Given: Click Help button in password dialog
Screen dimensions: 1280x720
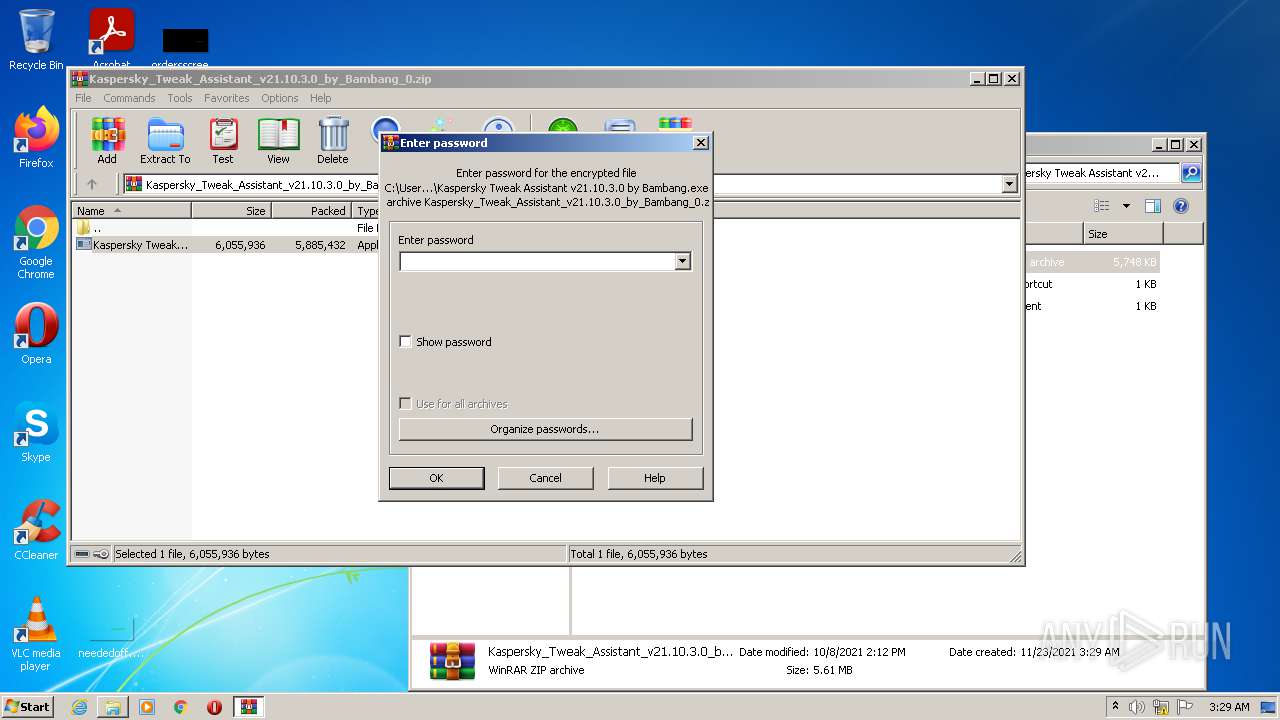Looking at the screenshot, I should [655, 478].
